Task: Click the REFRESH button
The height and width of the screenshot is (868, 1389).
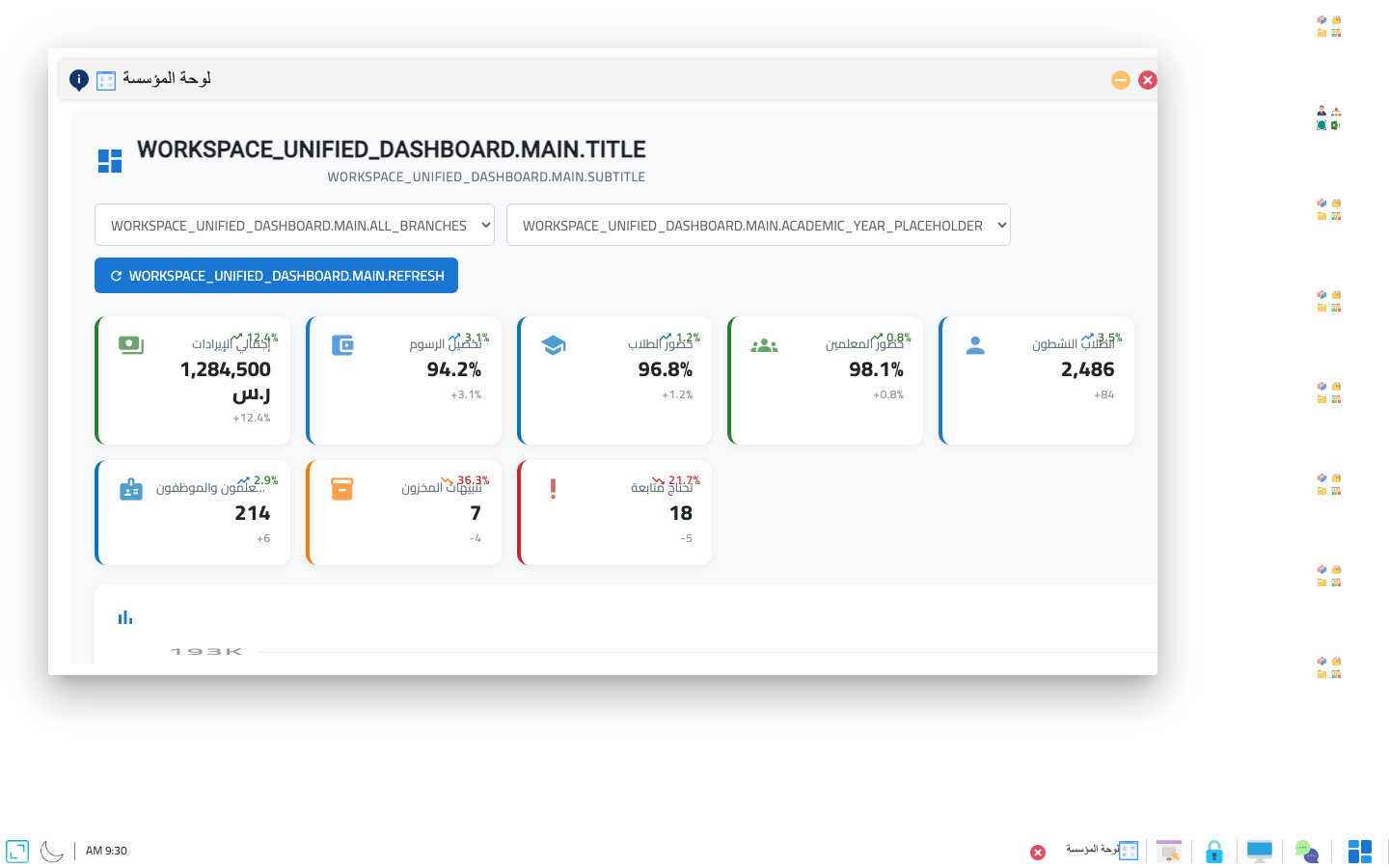Action: 276,276
